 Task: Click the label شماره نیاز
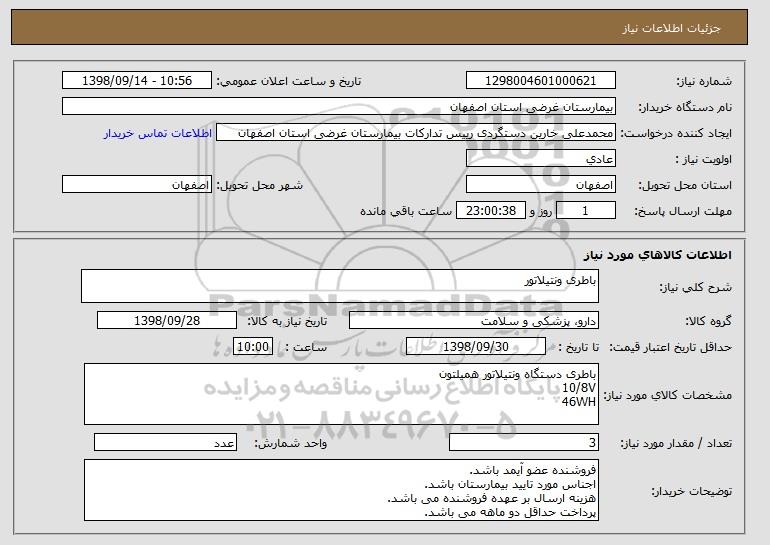704,81
